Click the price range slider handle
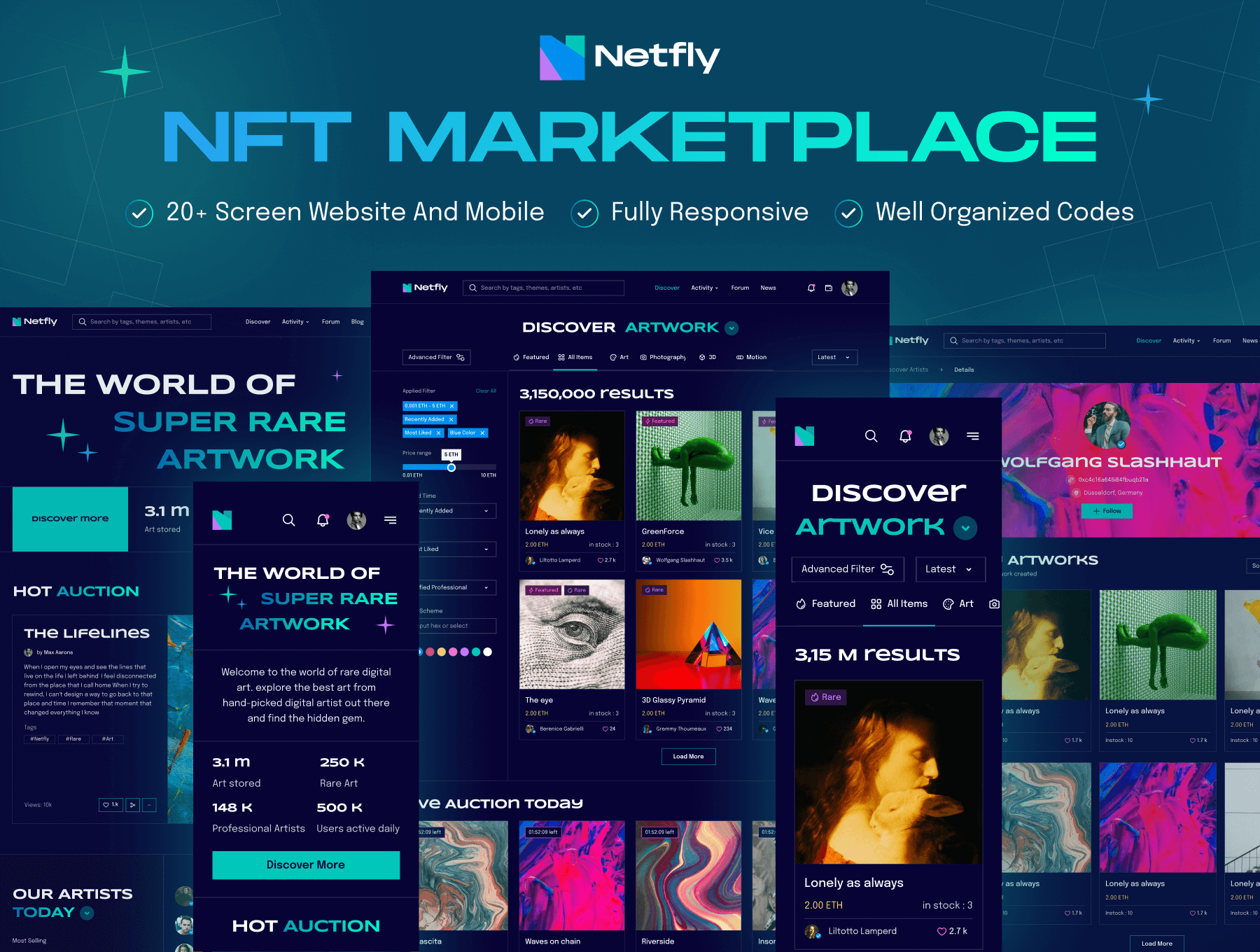This screenshot has height=952, width=1260. point(451,467)
